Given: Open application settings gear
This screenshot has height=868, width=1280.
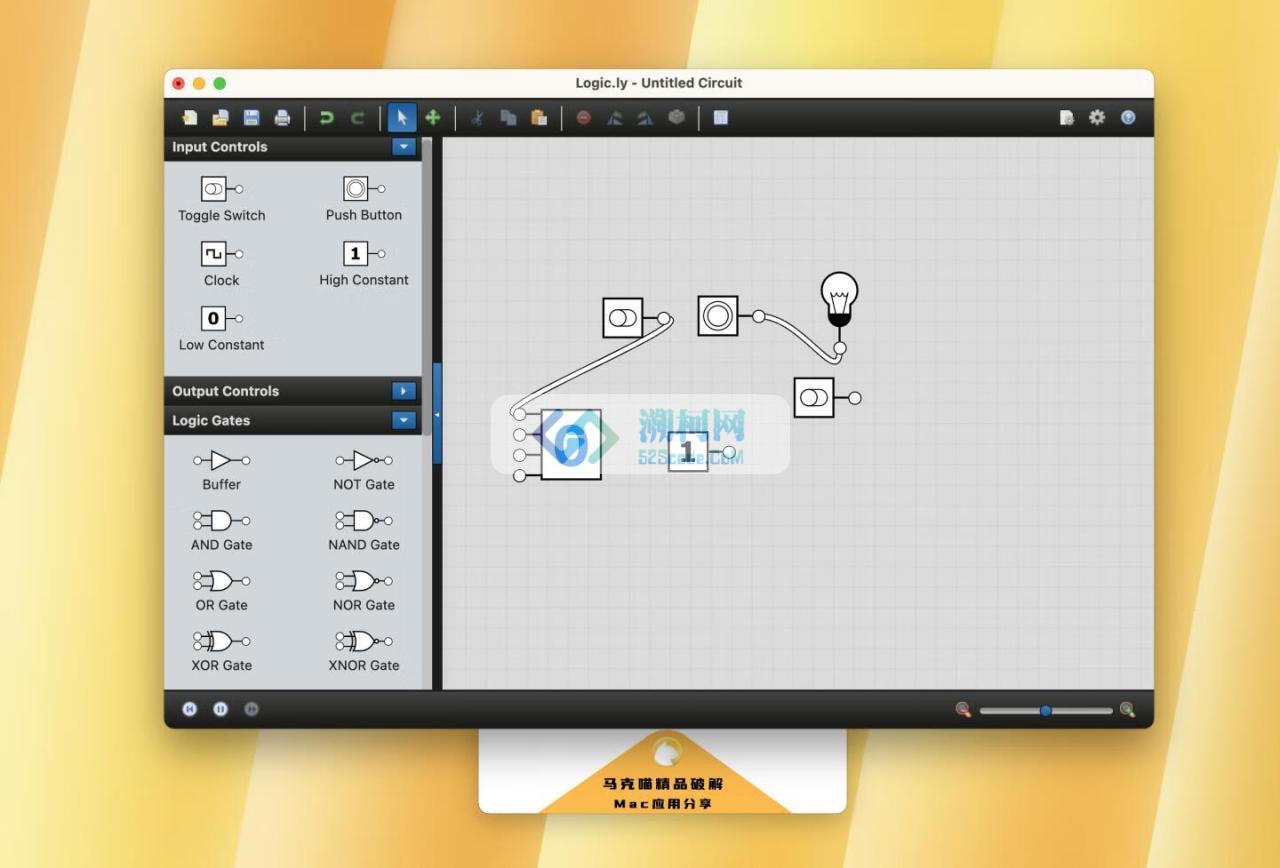Looking at the screenshot, I should pyautogui.click(x=1097, y=118).
